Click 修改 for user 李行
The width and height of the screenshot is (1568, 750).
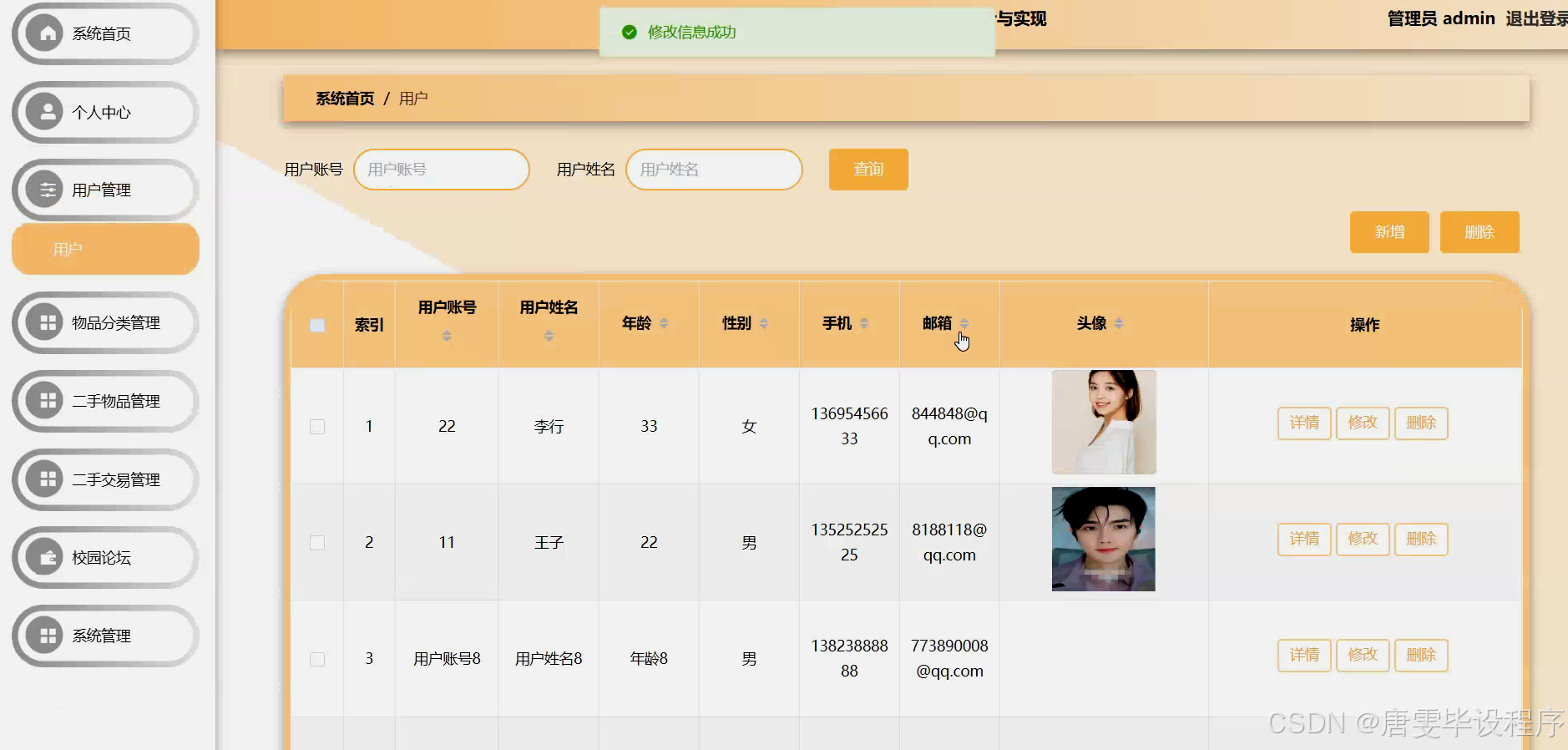[1363, 423]
